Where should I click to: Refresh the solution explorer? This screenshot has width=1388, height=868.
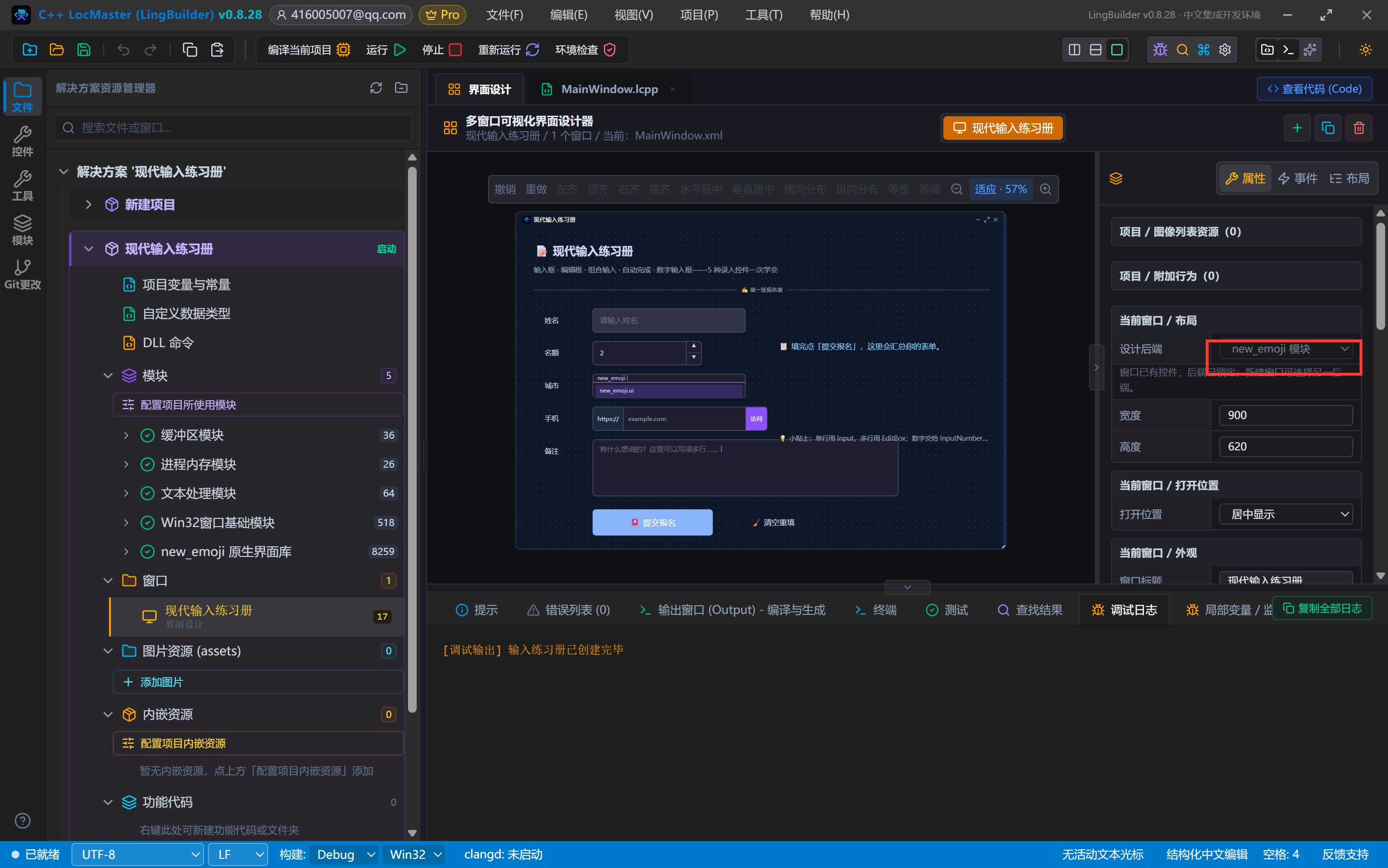pyautogui.click(x=376, y=88)
